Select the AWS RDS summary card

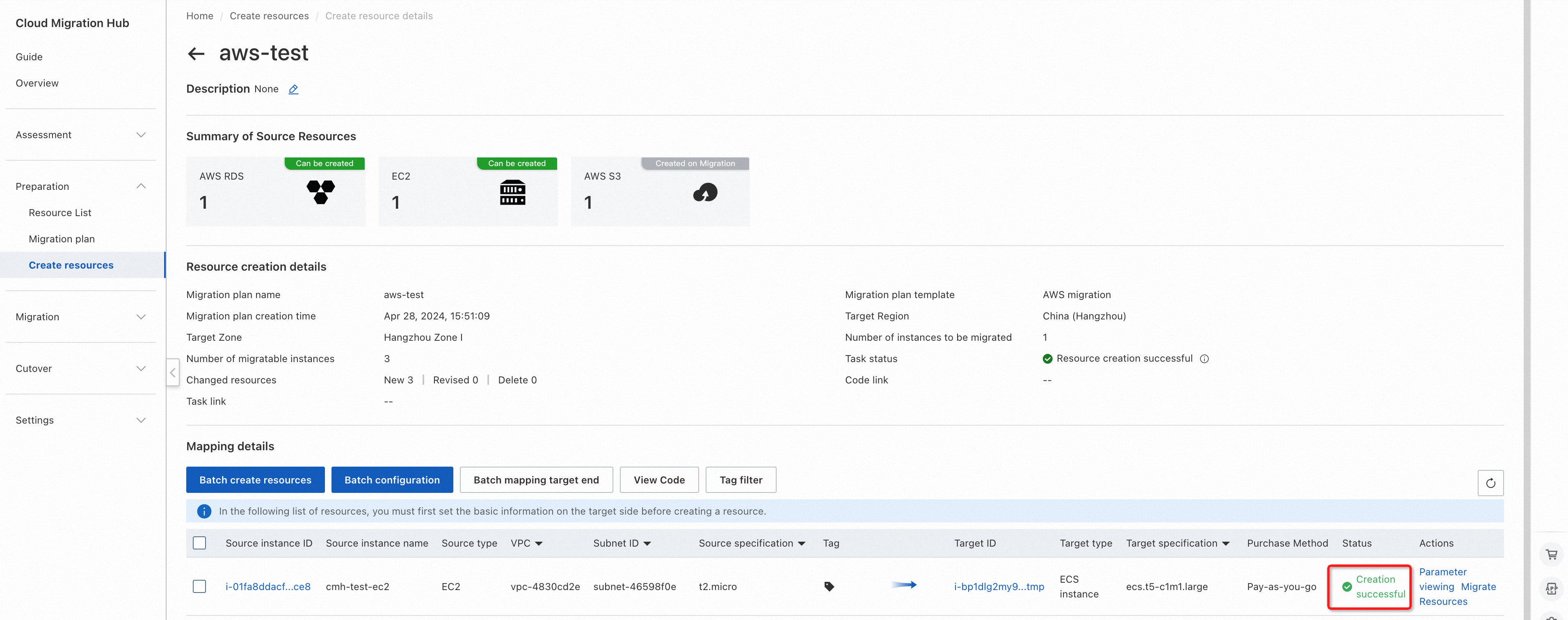(276, 191)
